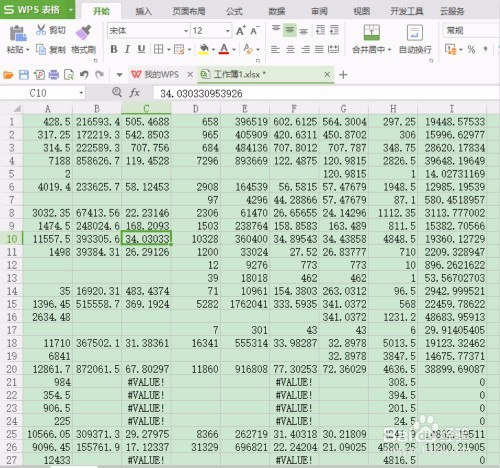Viewport: 500px width, 468px height.
Task: Click the justify alignment icon
Action: pyautogui.click(x=319, y=50)
